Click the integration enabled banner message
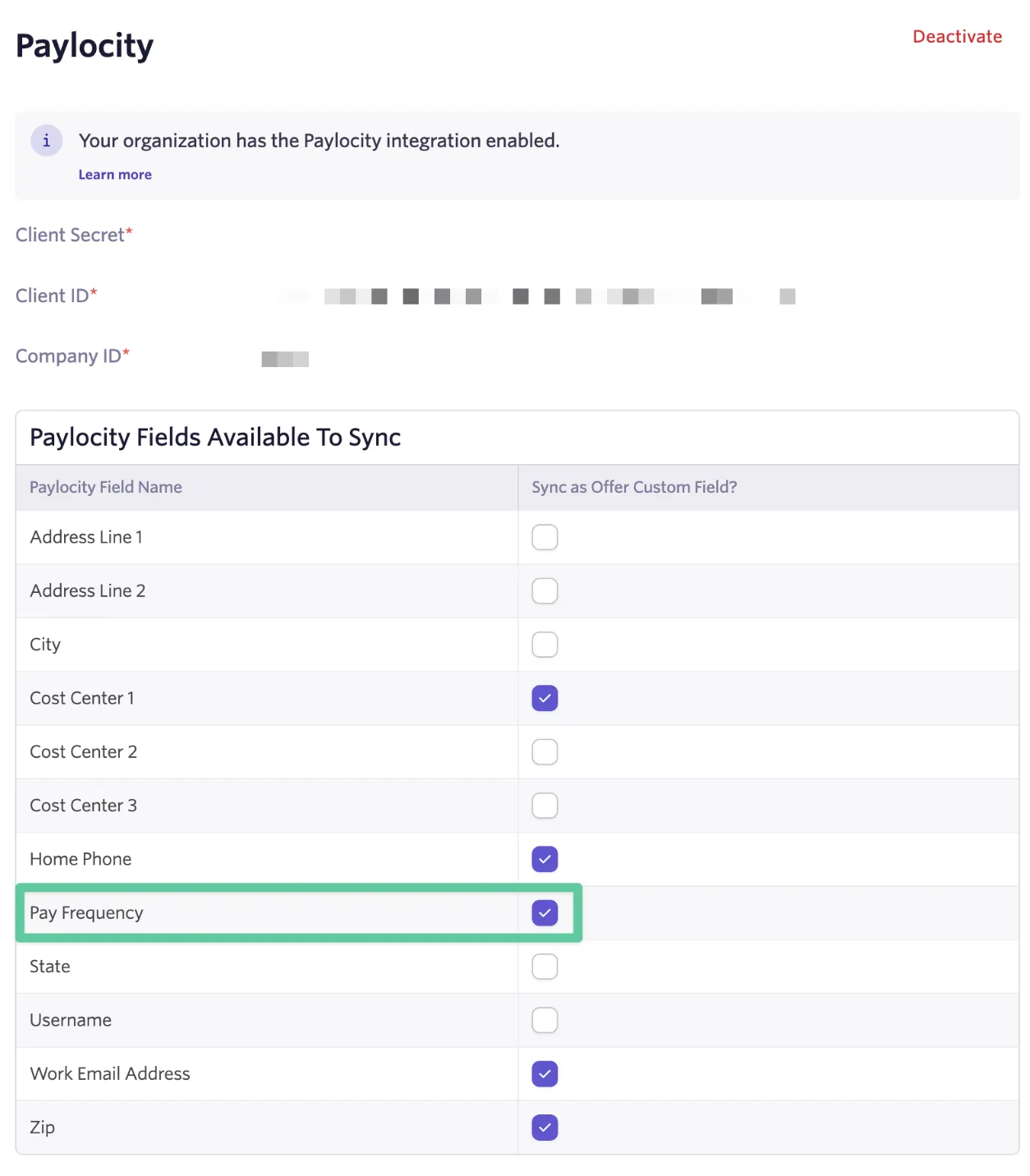 (319, 140)
